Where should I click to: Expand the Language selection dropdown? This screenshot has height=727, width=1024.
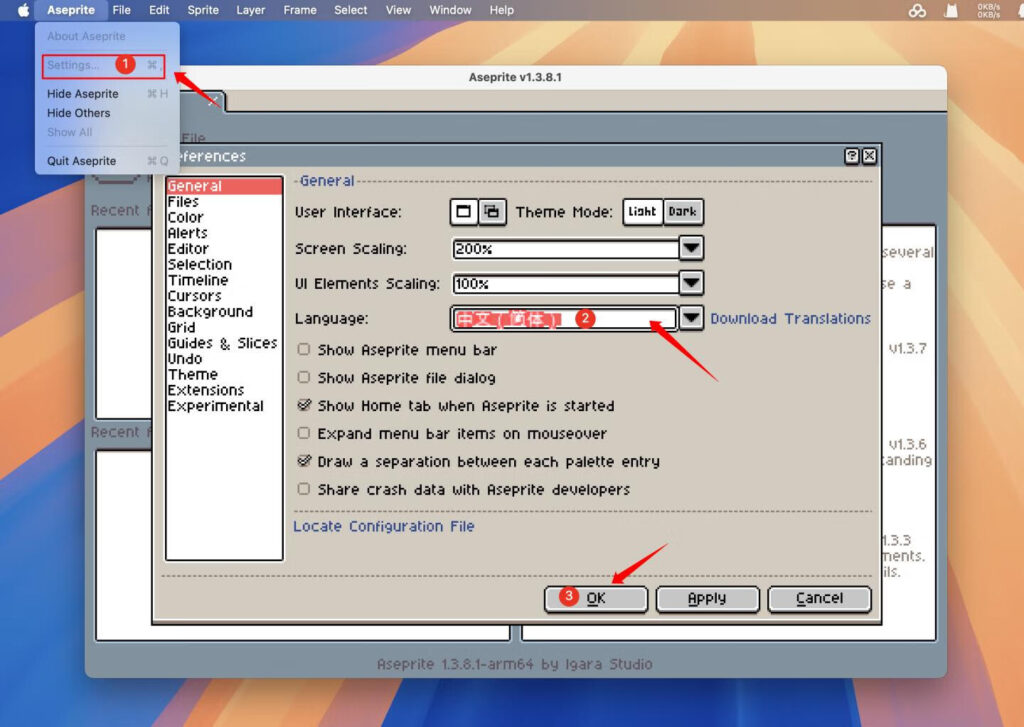pos(690,318)
